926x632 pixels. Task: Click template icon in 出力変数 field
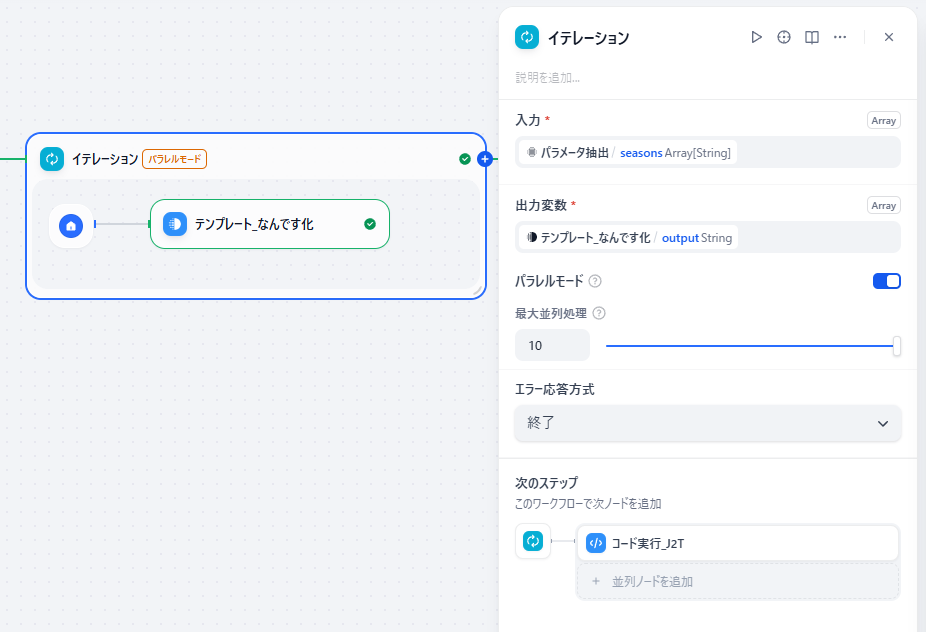[x=532, y=237]
